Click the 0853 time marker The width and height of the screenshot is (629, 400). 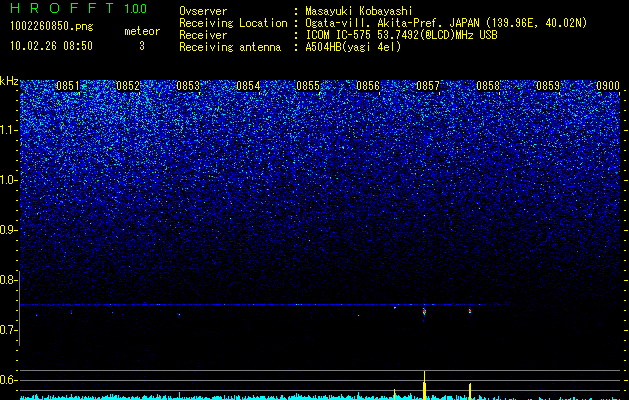188,86
